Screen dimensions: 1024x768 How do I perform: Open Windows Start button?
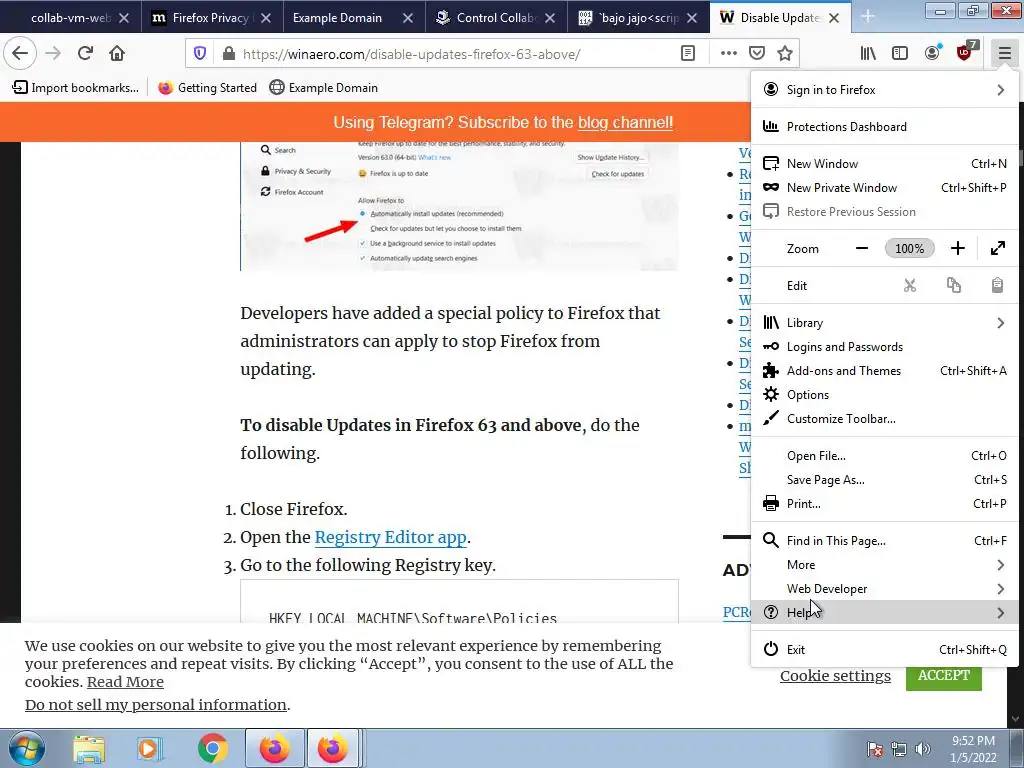click(27, 748)
